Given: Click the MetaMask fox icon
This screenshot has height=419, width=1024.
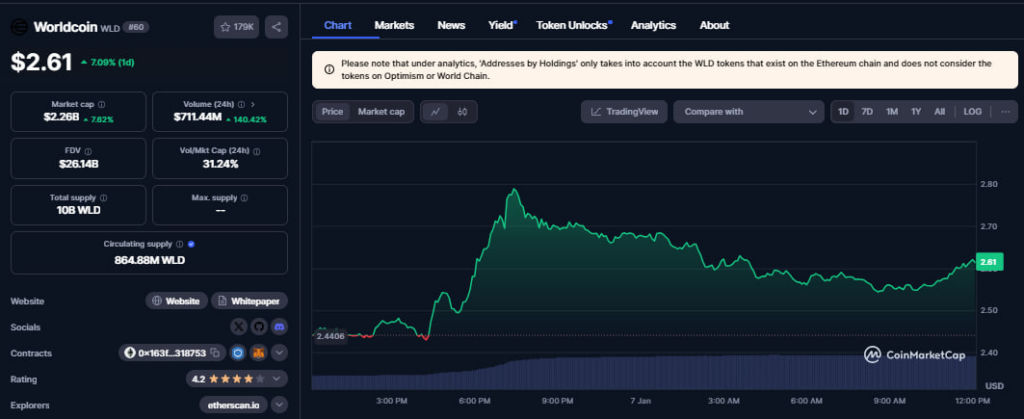Looking at the screenshot, I should coord(258,352).
